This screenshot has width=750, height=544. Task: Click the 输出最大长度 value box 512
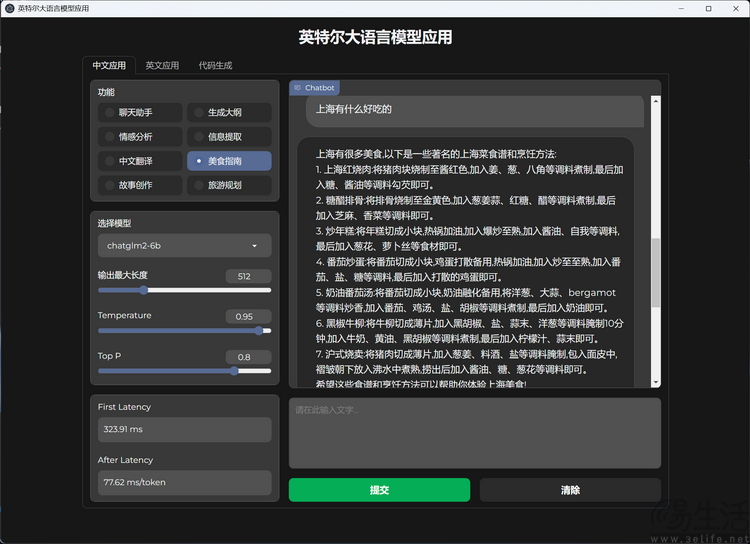[248, 276]
